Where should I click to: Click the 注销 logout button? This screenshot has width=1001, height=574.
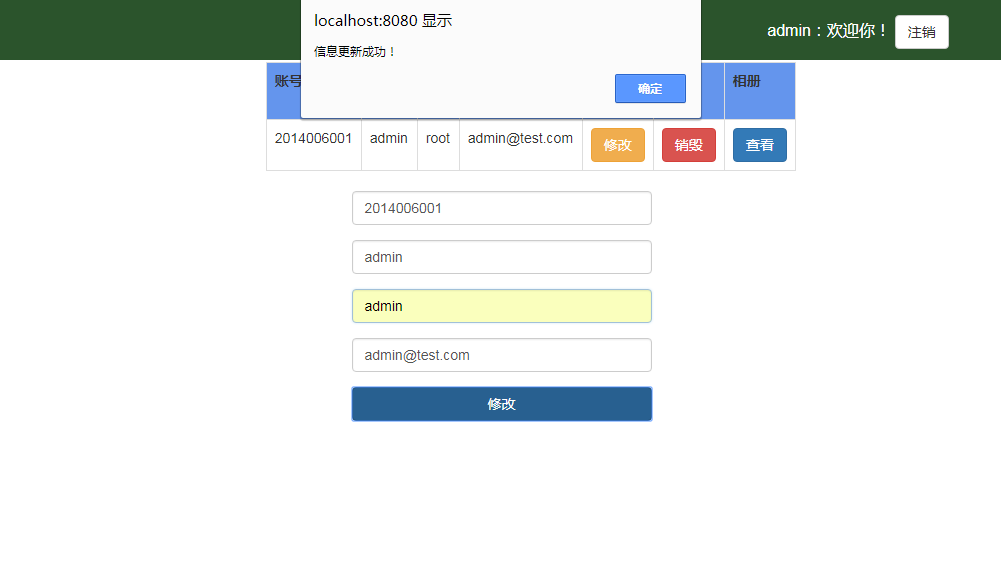click(921, 32)
